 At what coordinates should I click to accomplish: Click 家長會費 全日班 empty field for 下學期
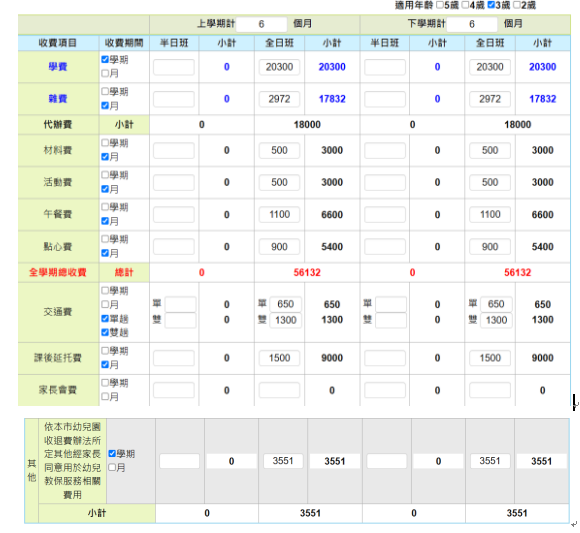tap(490, 390)
